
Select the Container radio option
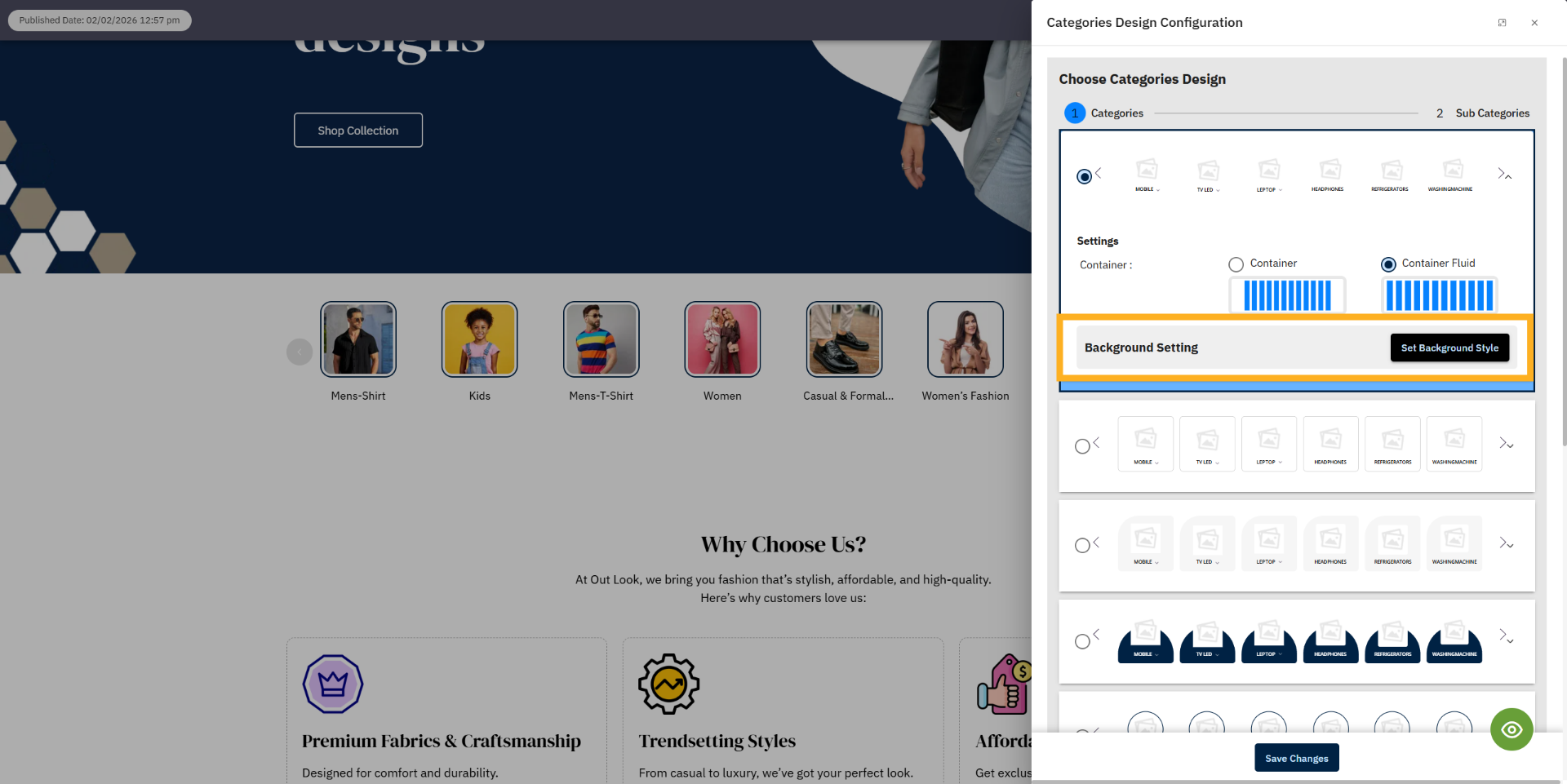coord(1236,264)
